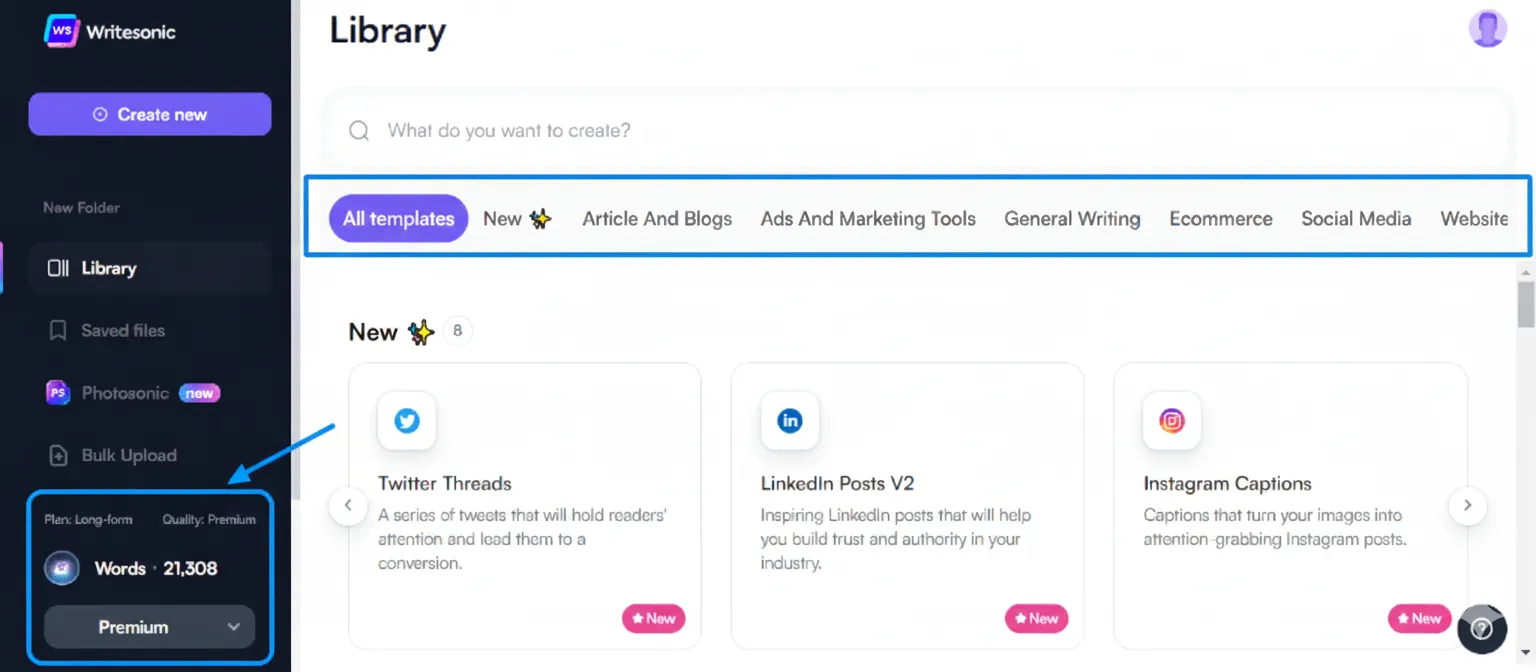This screenshot has width=1536, height=672.
Task: Click the user profile avatar
Action: [x=1487, y=29]
